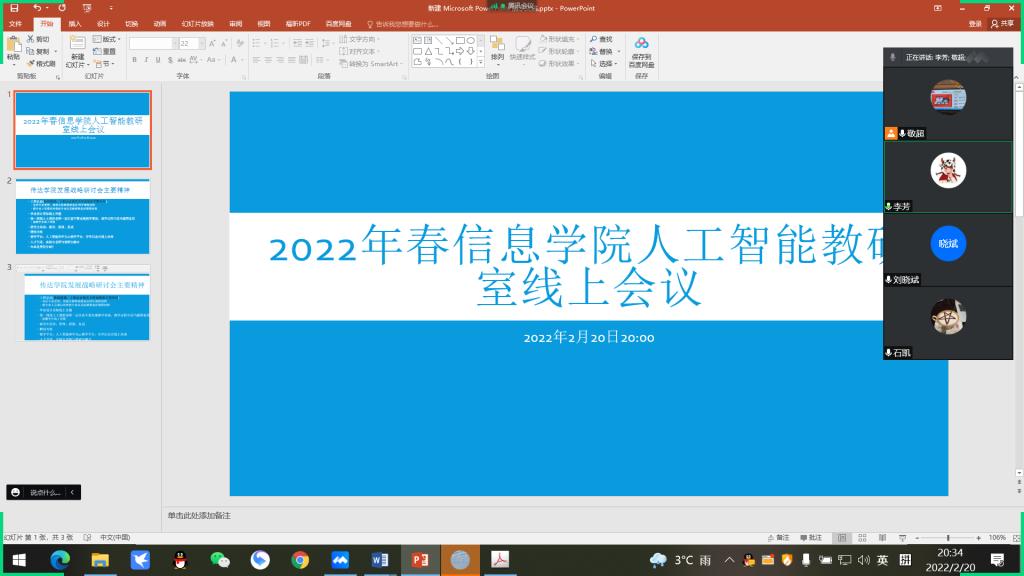The height and width of the screenshot is (576, 1024).
Task: Click the zoom slider in status bar
Action: (947, 538)
